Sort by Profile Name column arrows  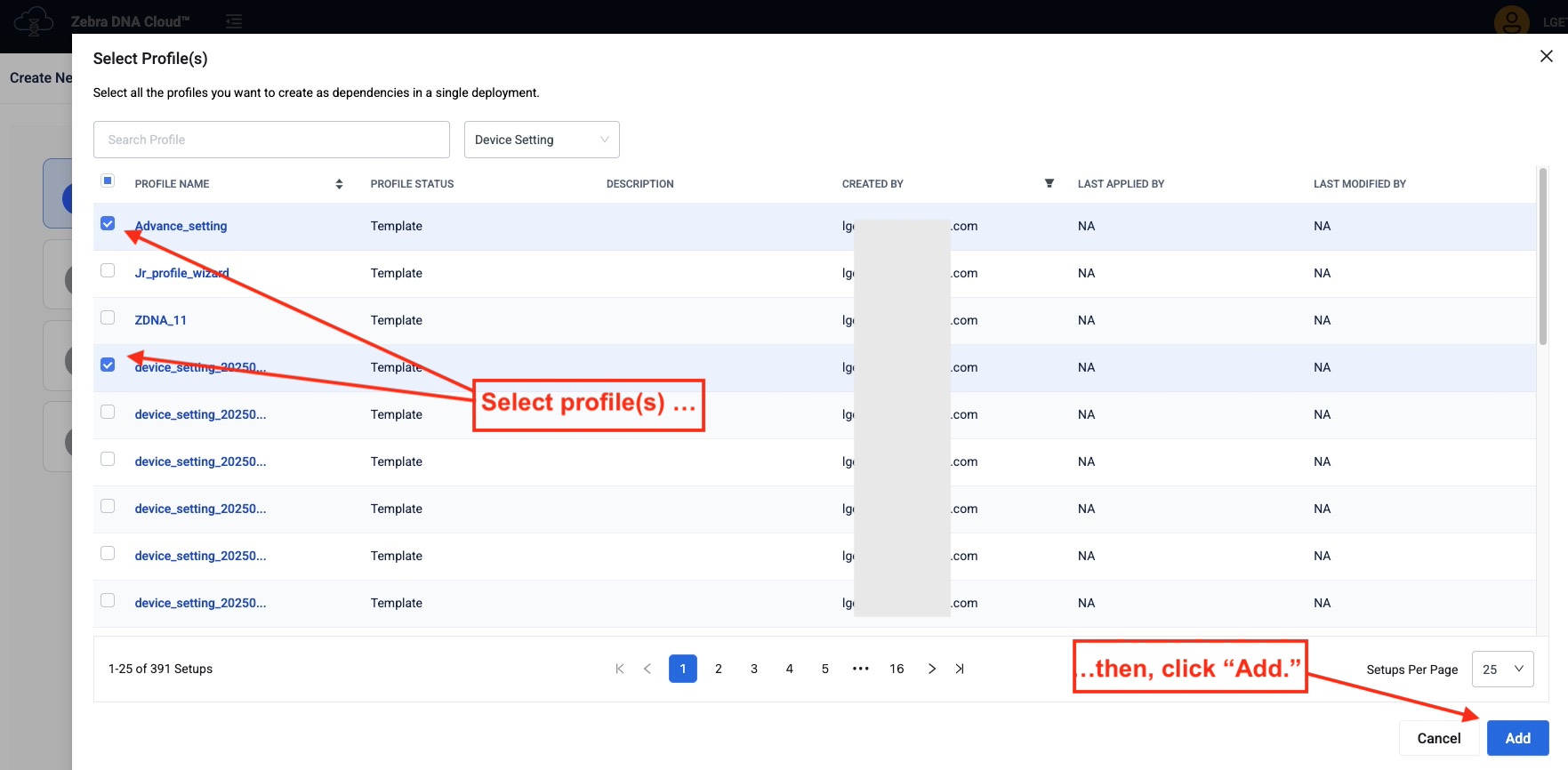(x=339, y=184)
